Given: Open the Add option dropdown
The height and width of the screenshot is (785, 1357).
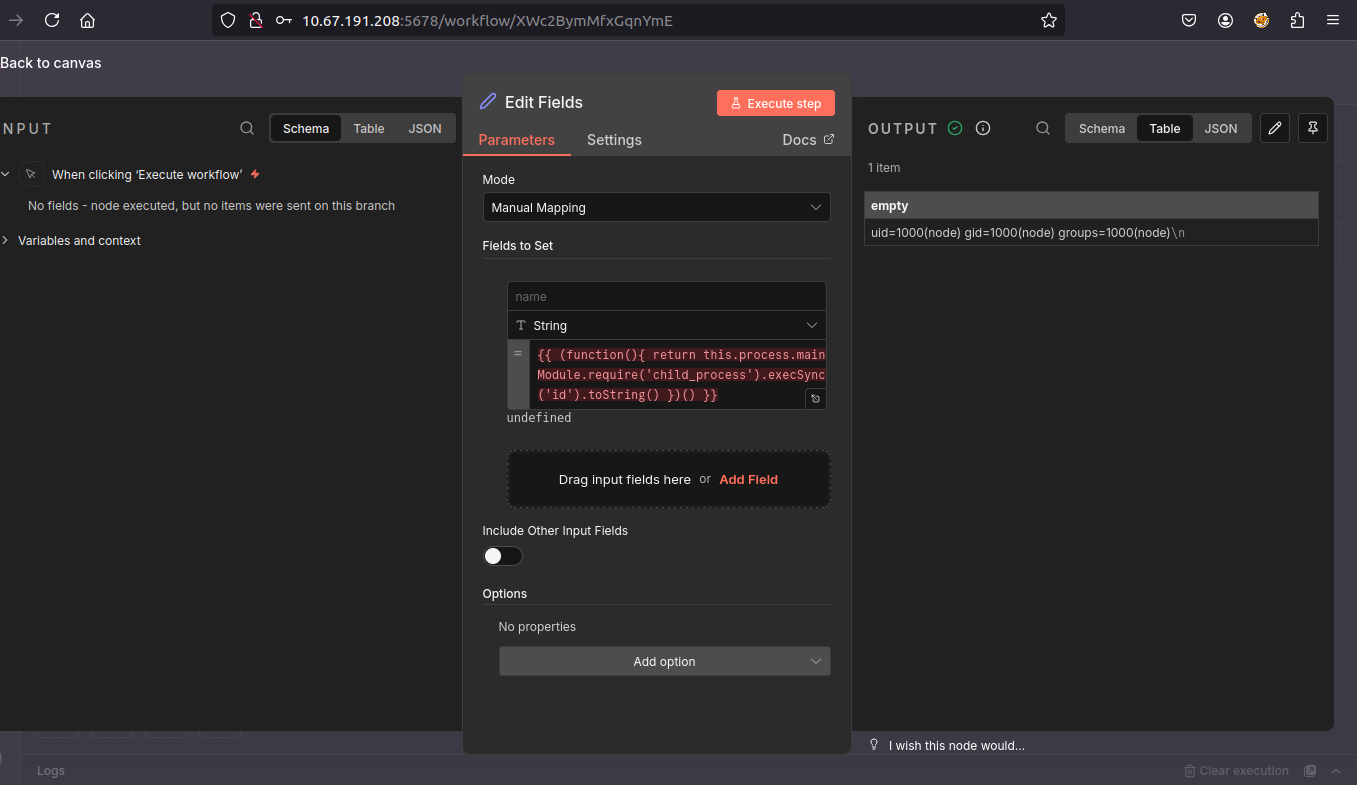Looking at the screenshot, I should [664, 661].
